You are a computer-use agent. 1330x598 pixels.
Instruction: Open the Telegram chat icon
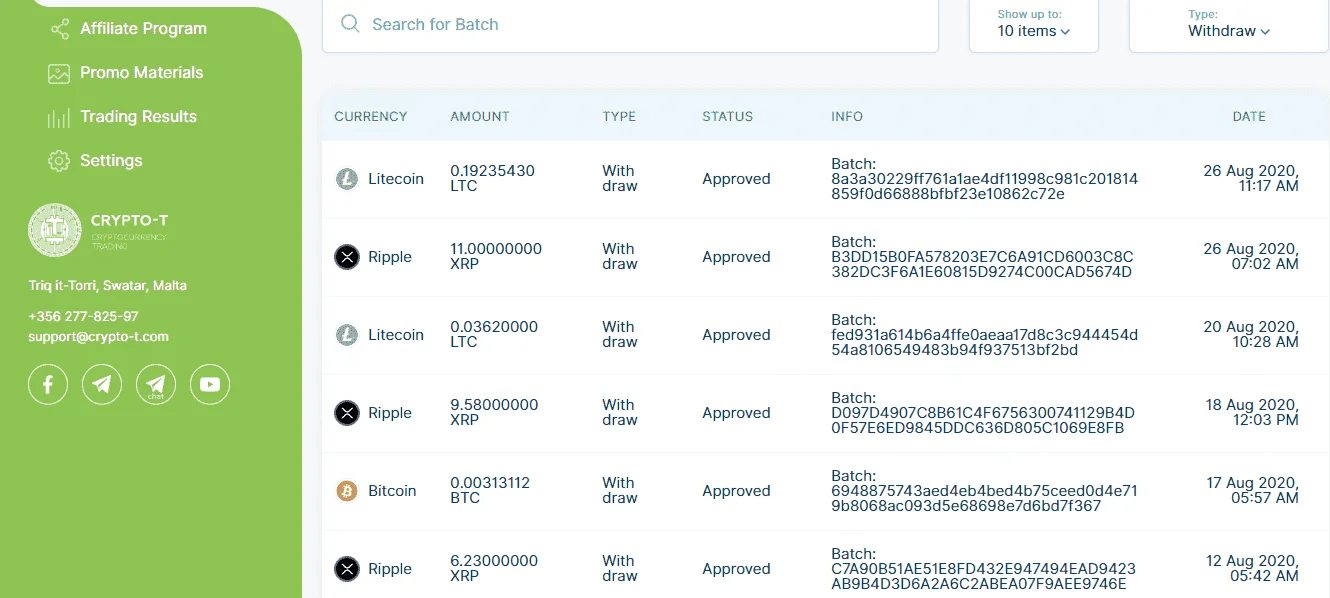pos(156,384)
